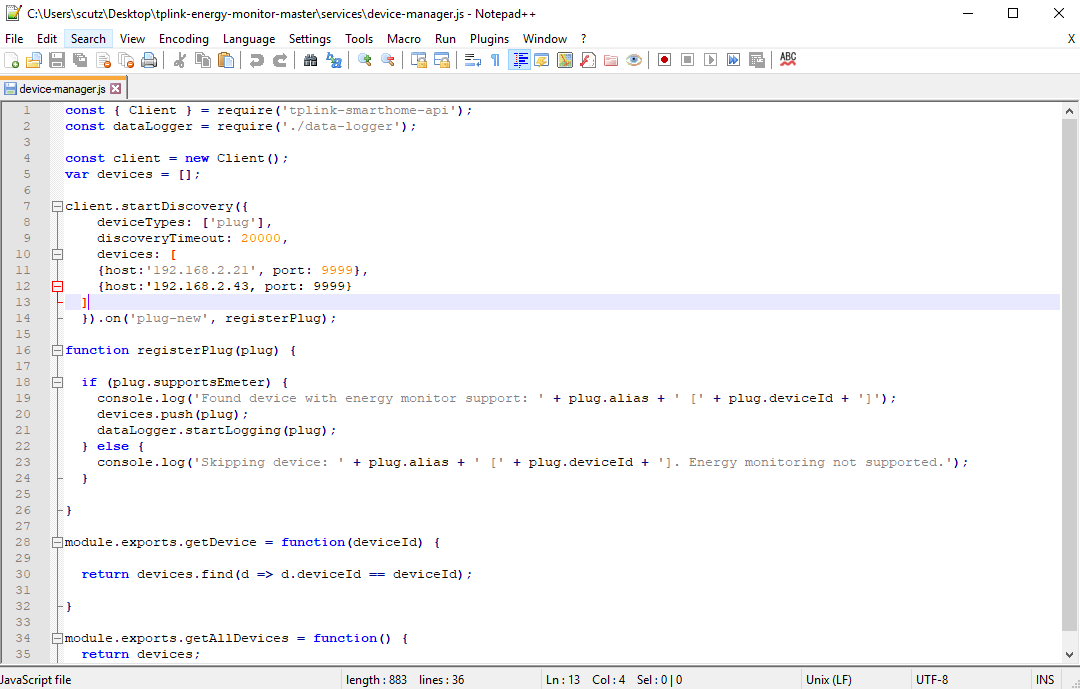Toggle word wrap
Screen dimensions: 1080x689
click(472, 60)
